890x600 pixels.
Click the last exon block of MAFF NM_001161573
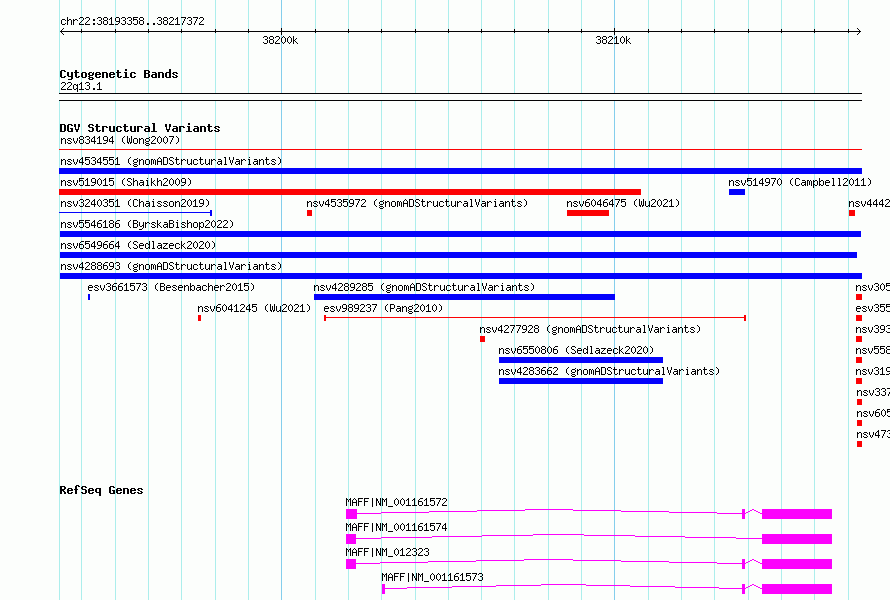point(797,589)
